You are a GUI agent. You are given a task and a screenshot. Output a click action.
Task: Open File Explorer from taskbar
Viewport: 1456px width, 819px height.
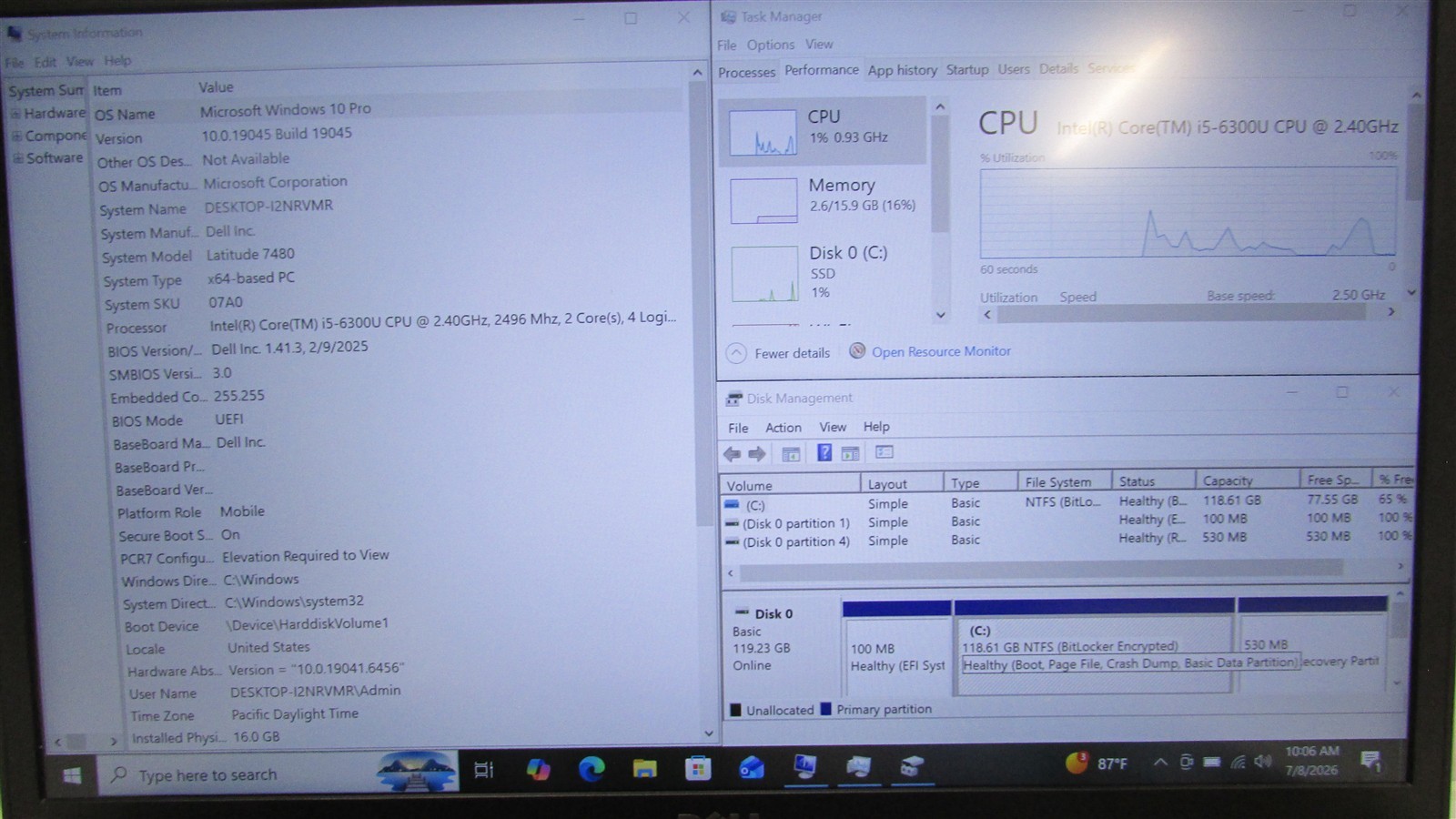[644, 769]
